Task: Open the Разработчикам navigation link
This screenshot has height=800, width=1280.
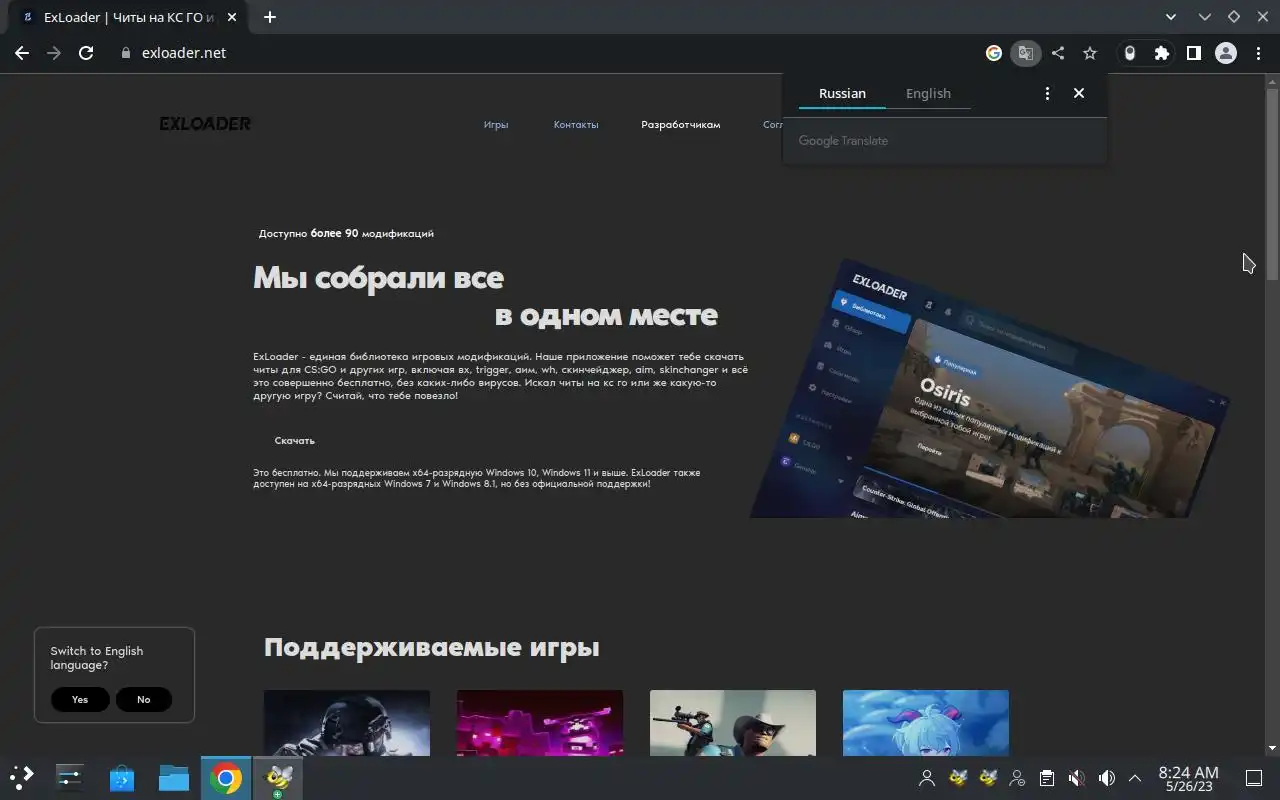Action: [x=681, y=125]
